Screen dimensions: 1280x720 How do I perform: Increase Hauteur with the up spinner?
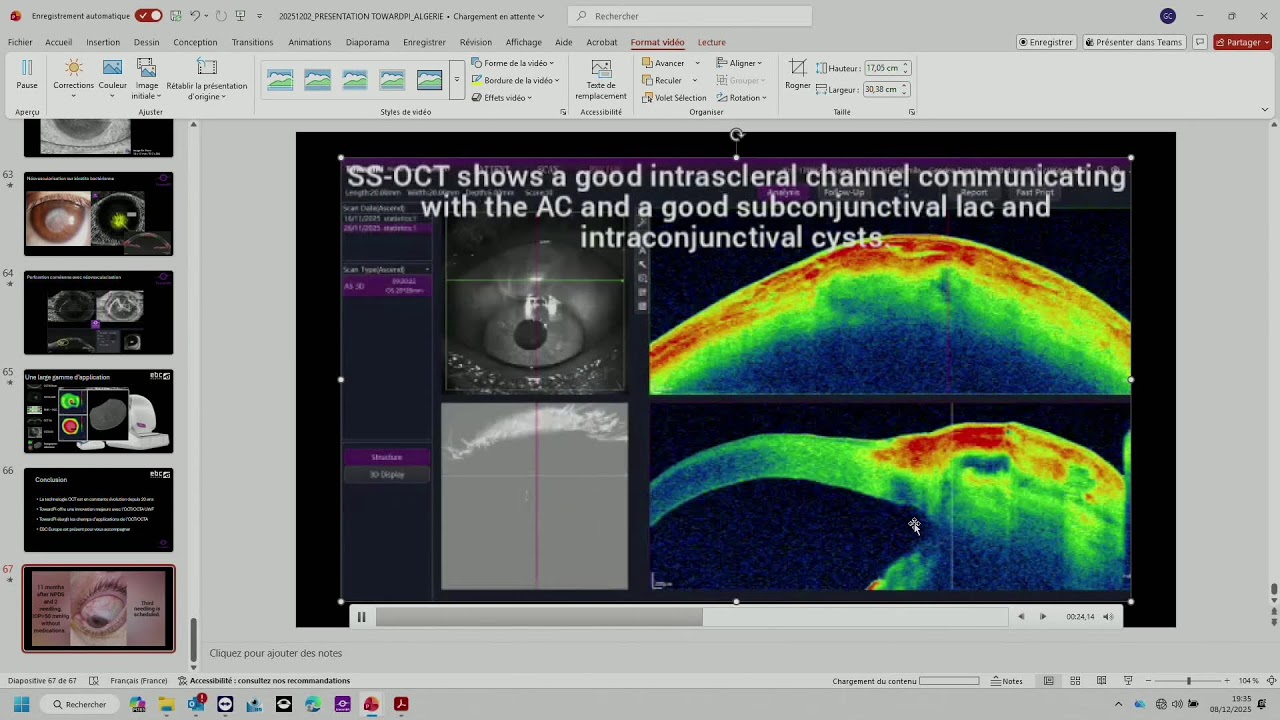click(x=905, y=65)
